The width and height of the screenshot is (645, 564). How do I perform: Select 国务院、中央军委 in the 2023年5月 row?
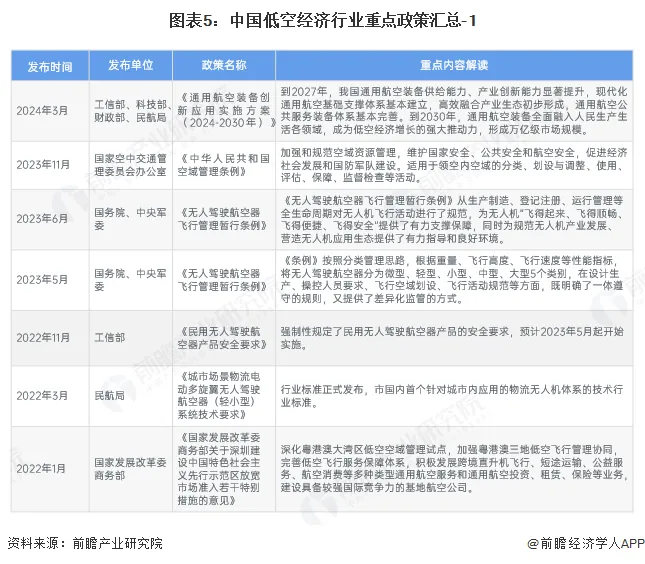(x=130, y=280)
